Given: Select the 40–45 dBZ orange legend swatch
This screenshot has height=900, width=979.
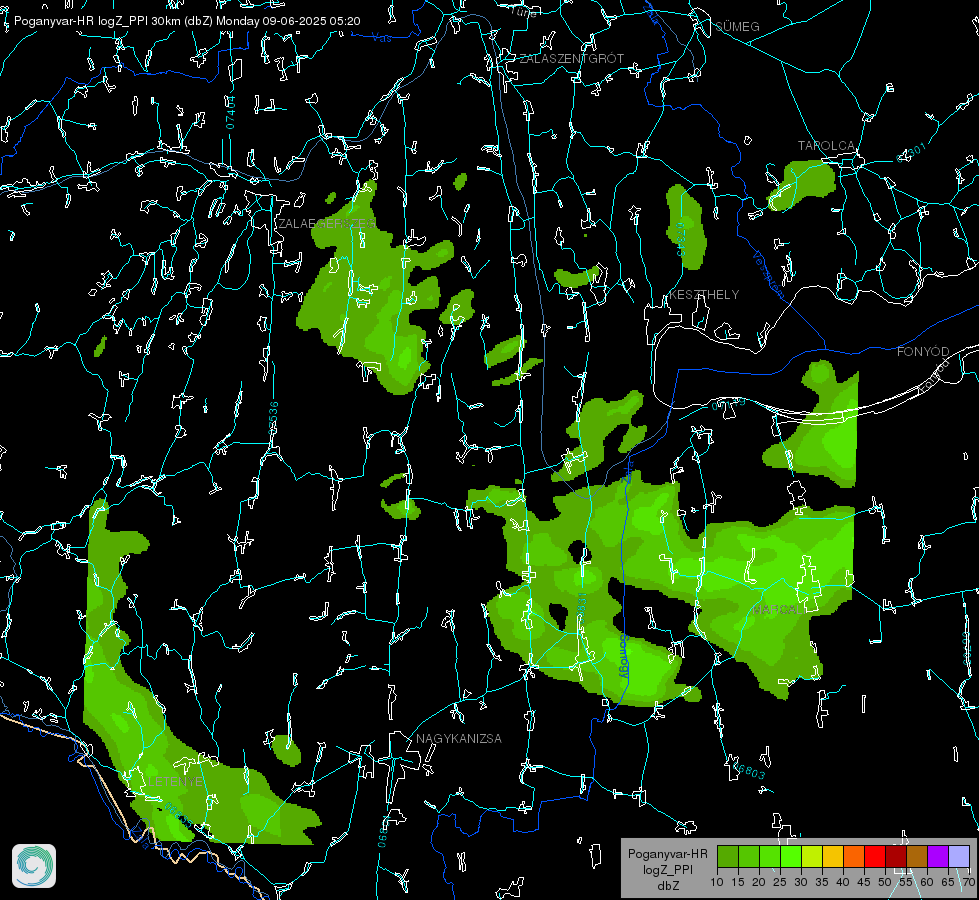Looking at the screenshot, I should pos(854,856).
